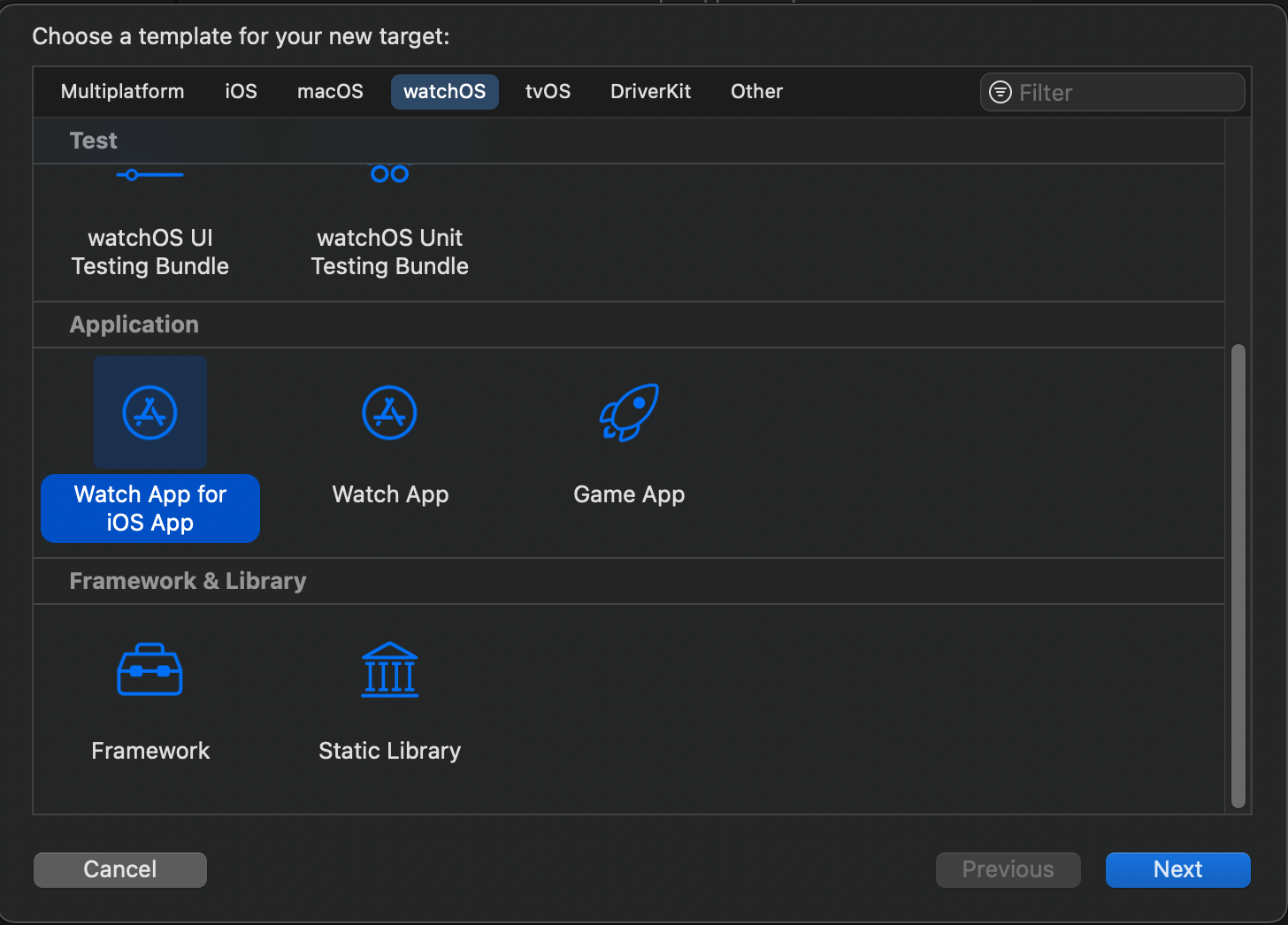This screenshot has width=1288, height=925.
Task: Select watchOS Unit Testing Bundle label
Action: coord(389,252)
